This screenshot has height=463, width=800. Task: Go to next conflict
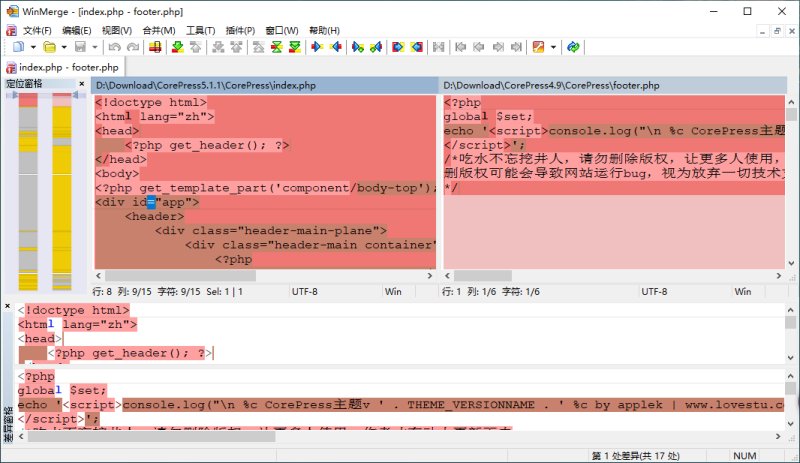pos(218,47)
